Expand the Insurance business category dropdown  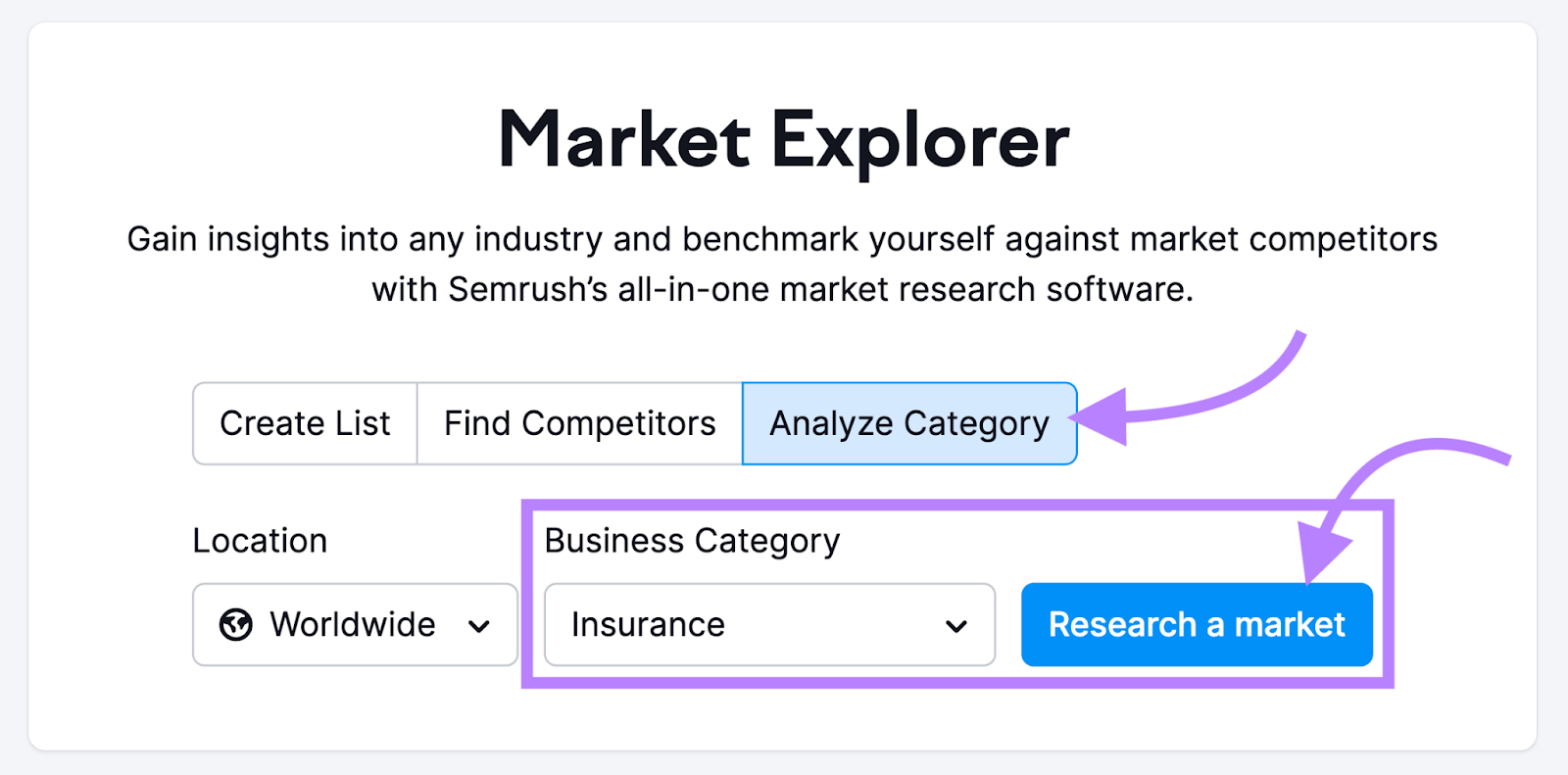click(769, 624)
